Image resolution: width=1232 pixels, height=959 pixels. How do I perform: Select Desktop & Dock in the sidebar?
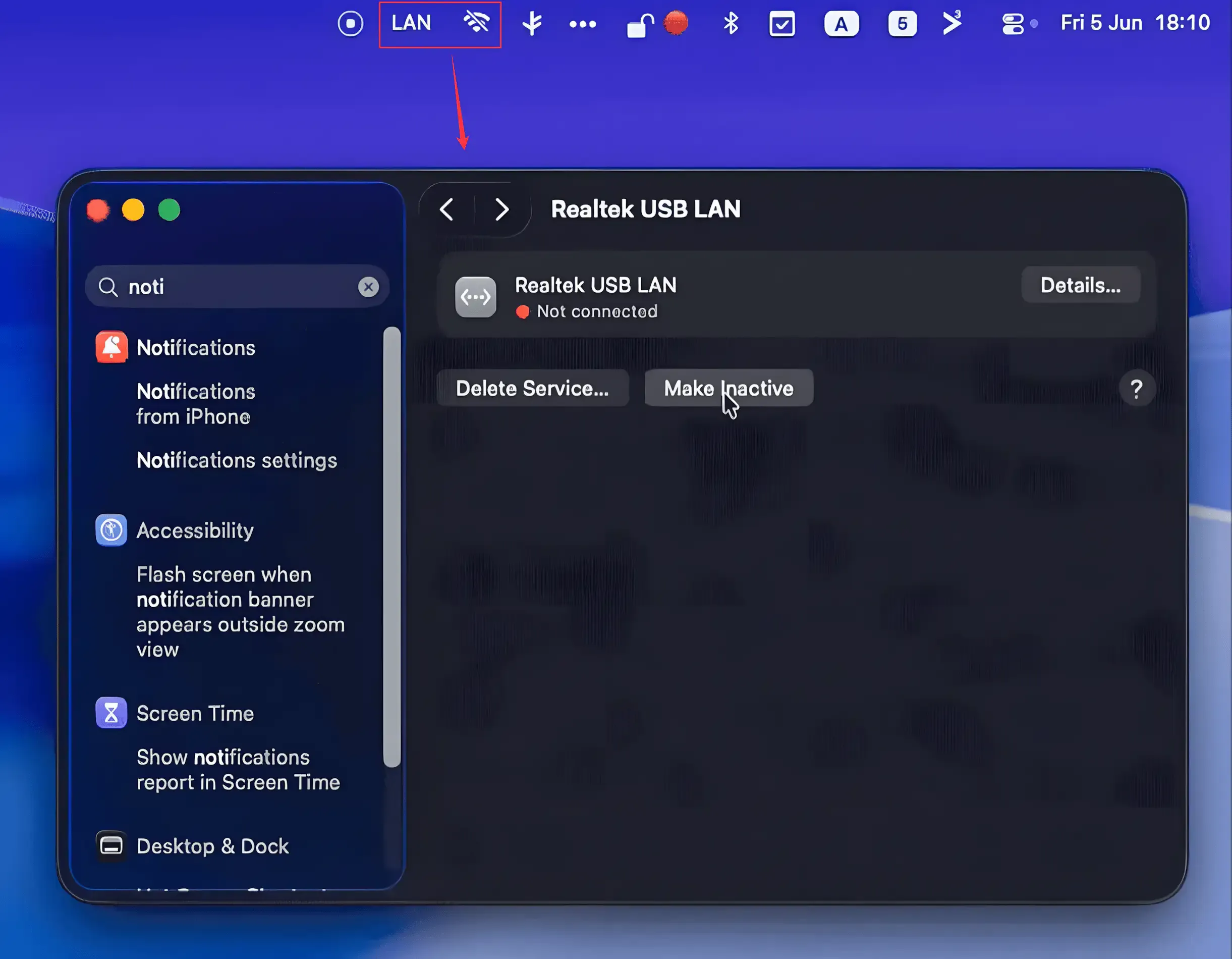coord(213,846)
